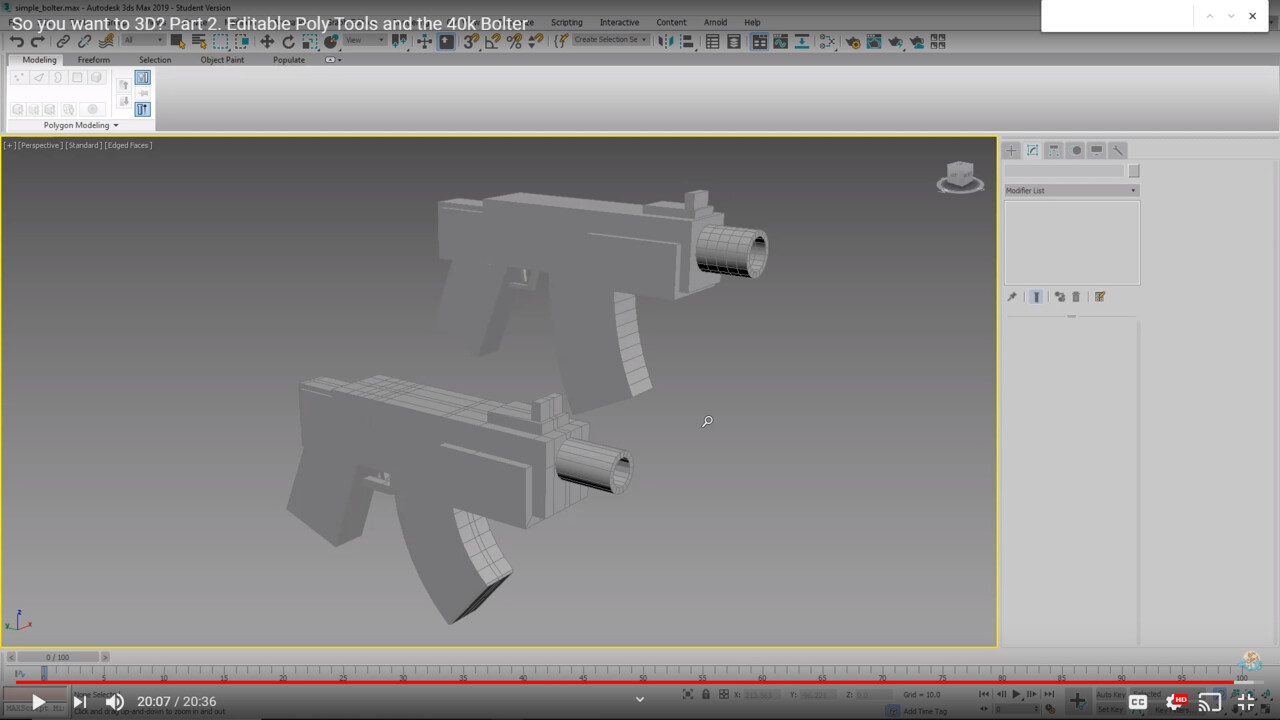
Task: Mute the video with the speaker icon
Action: 116,702
